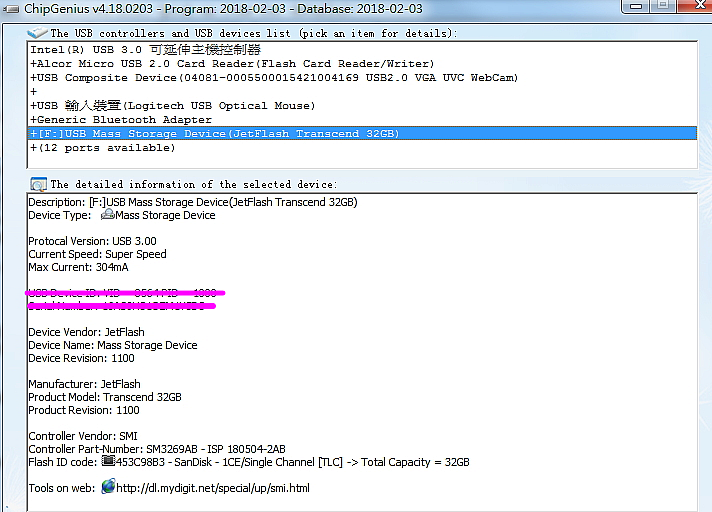
Task: Click 'Product Model: Transcend 32GB' text
Action: point(105,397)
